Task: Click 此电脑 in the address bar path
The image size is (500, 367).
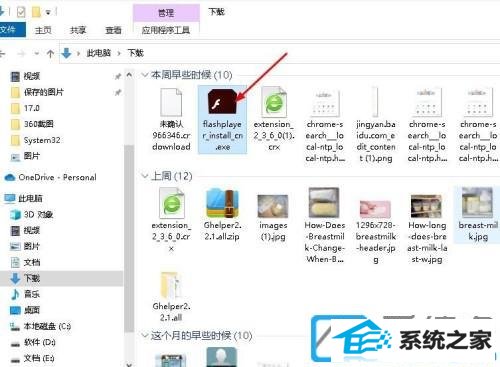Action: [98, 53]
